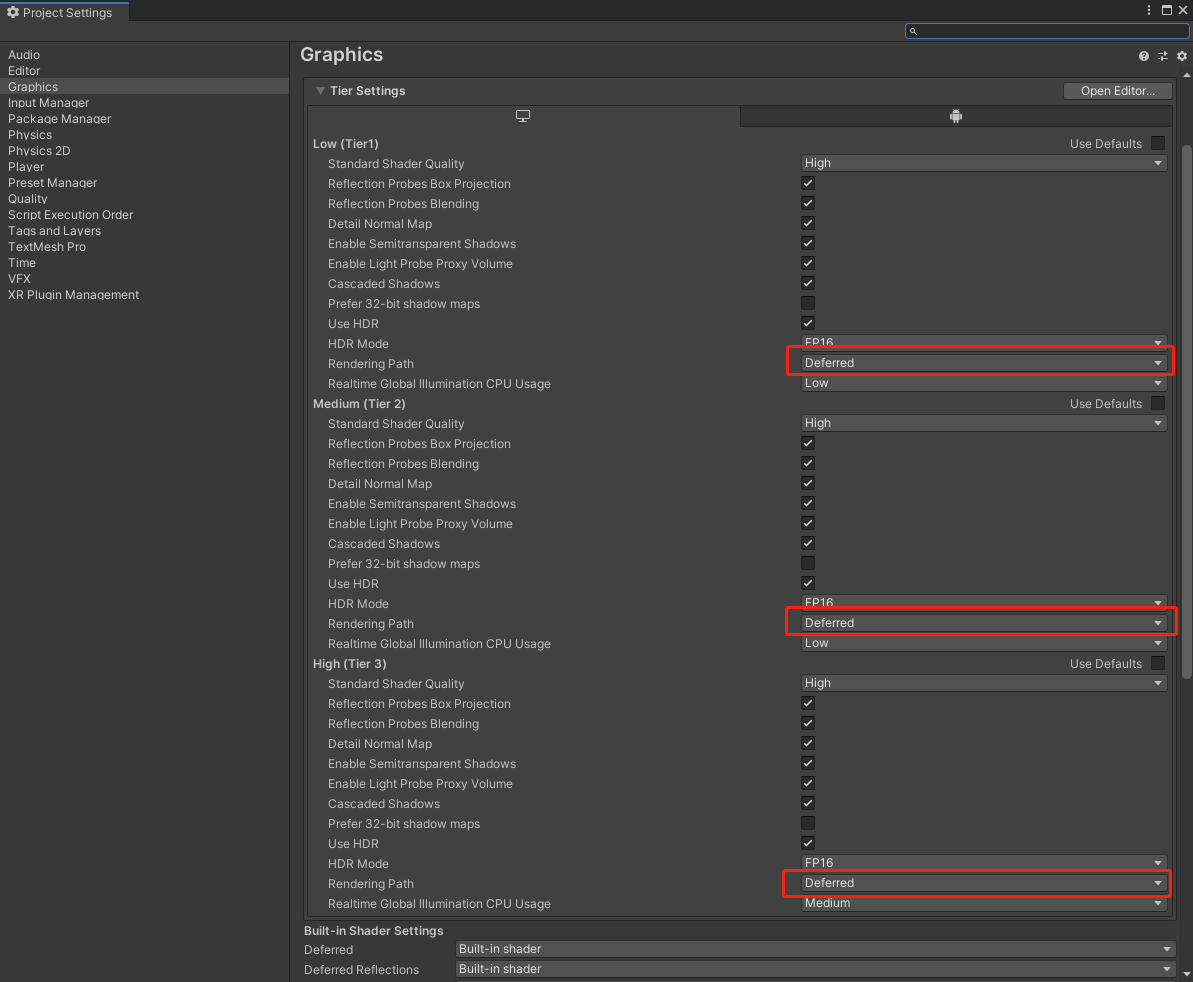Switch to the Android platform tab
Image resolution: width=1193 pixels, height=982 pixels.
pos(956,116)
